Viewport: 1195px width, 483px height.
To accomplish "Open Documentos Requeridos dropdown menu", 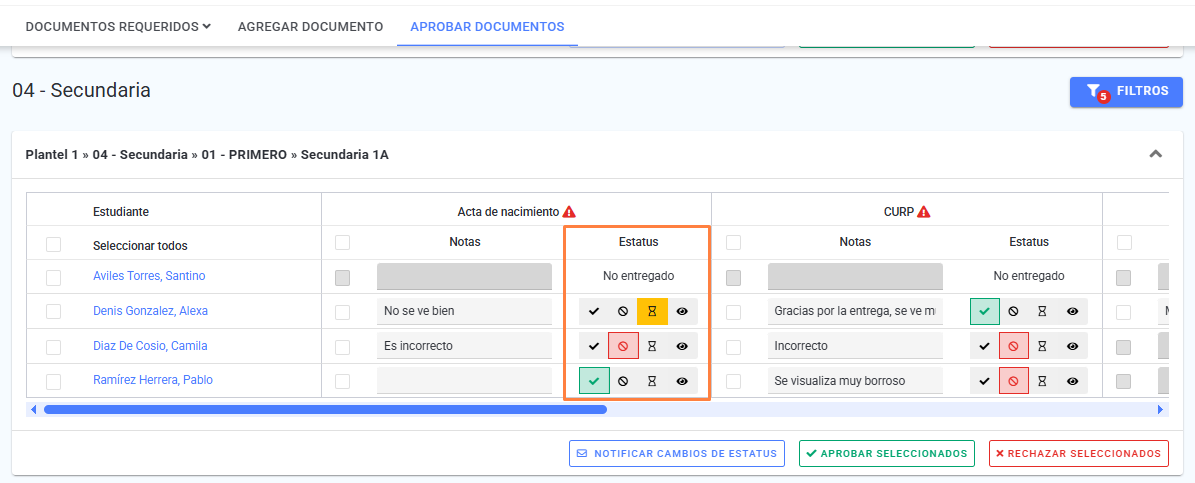I will 118,27.
